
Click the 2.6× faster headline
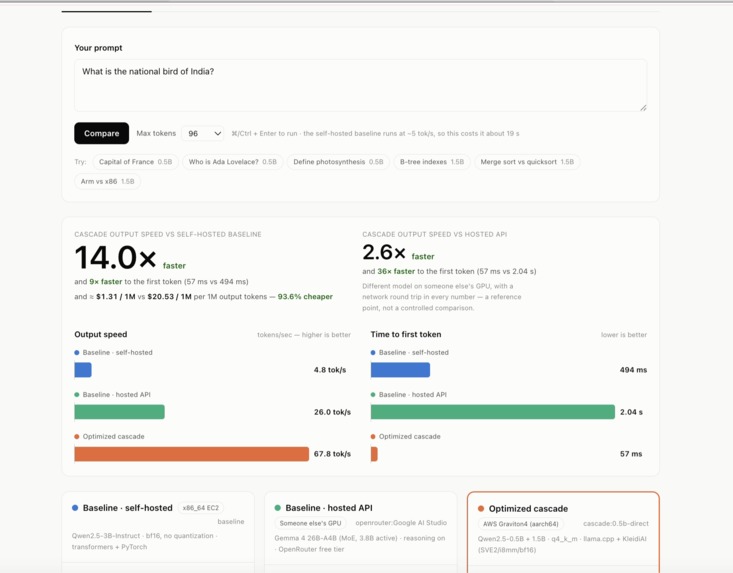398,253
